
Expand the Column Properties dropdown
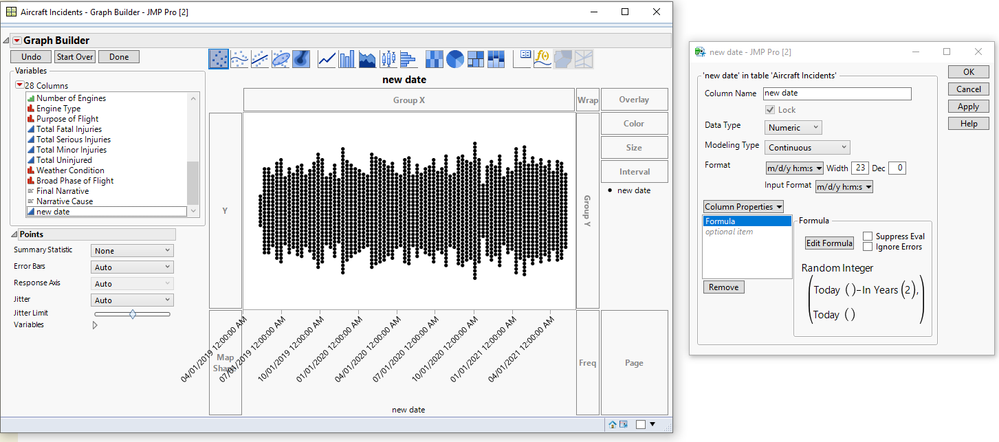pyautogui.click(x=743, y=206)
